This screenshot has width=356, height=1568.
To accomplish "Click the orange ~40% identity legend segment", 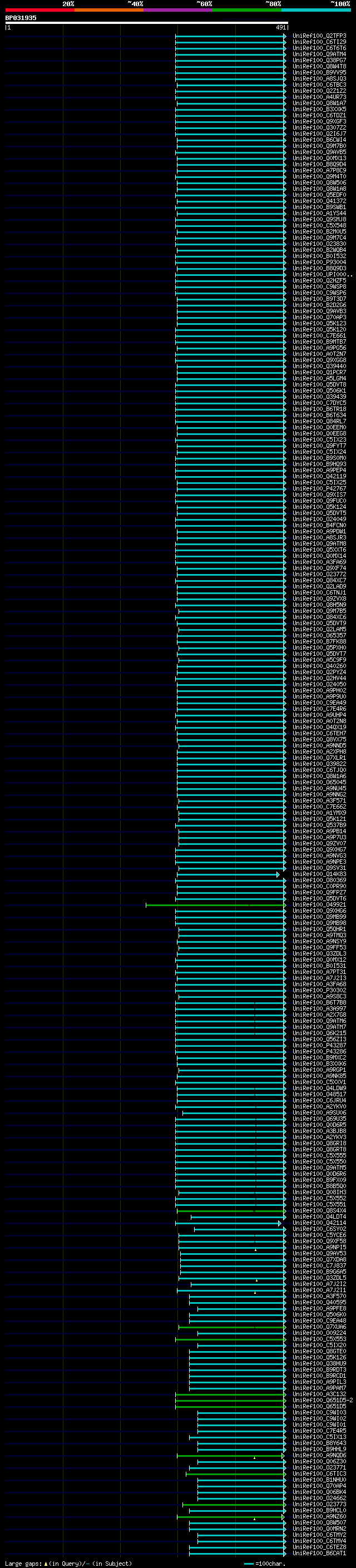I will [x=109, y=10].
